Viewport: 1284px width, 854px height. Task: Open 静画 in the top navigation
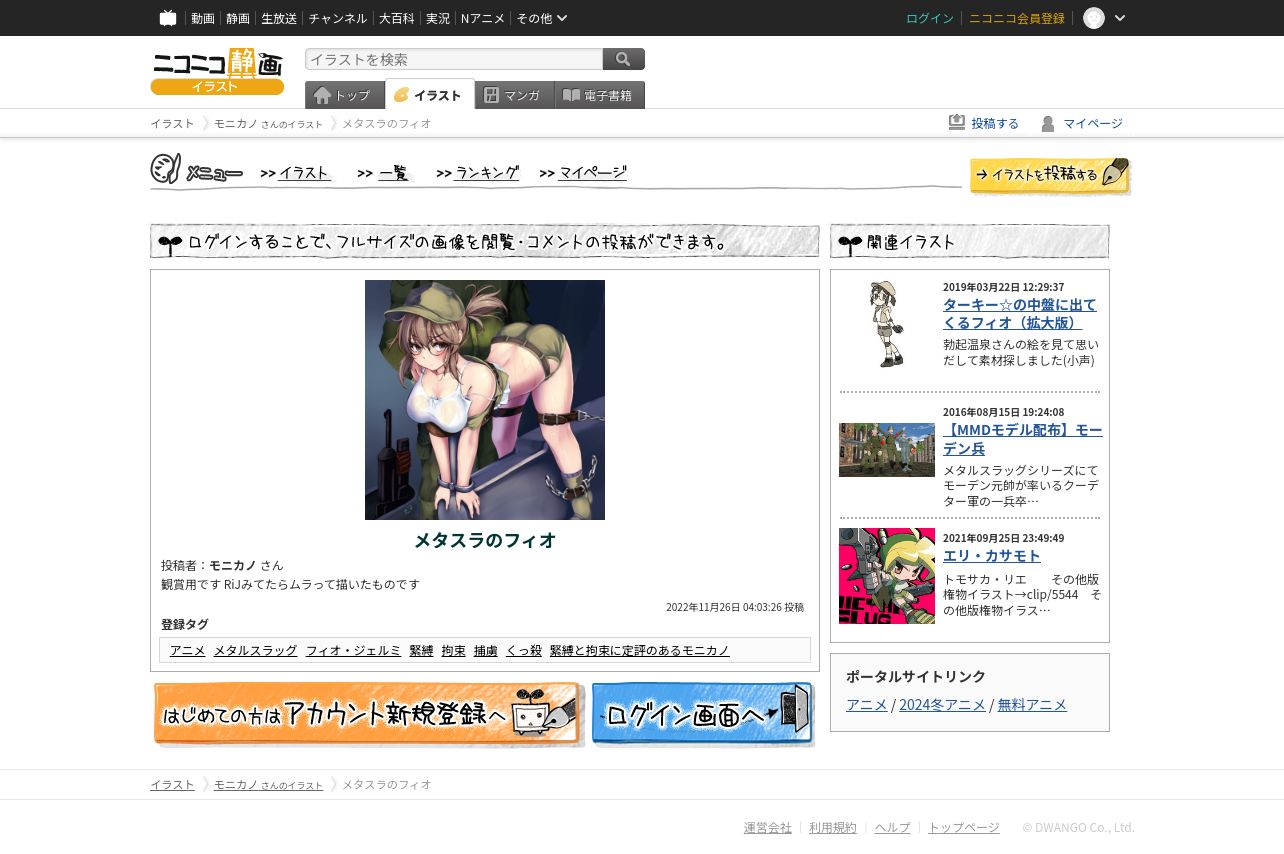(x=238, y=18)
